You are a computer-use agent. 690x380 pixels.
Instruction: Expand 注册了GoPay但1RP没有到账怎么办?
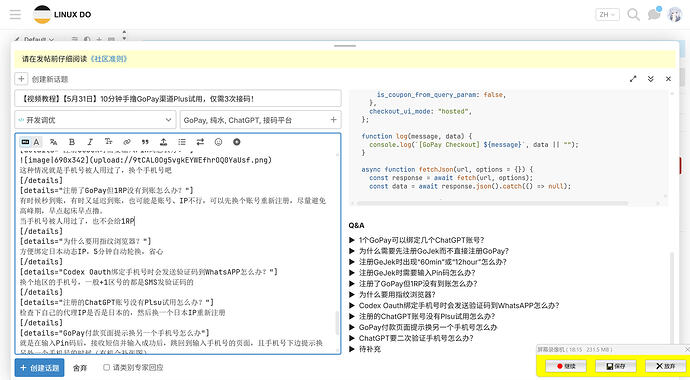(413, 284)
